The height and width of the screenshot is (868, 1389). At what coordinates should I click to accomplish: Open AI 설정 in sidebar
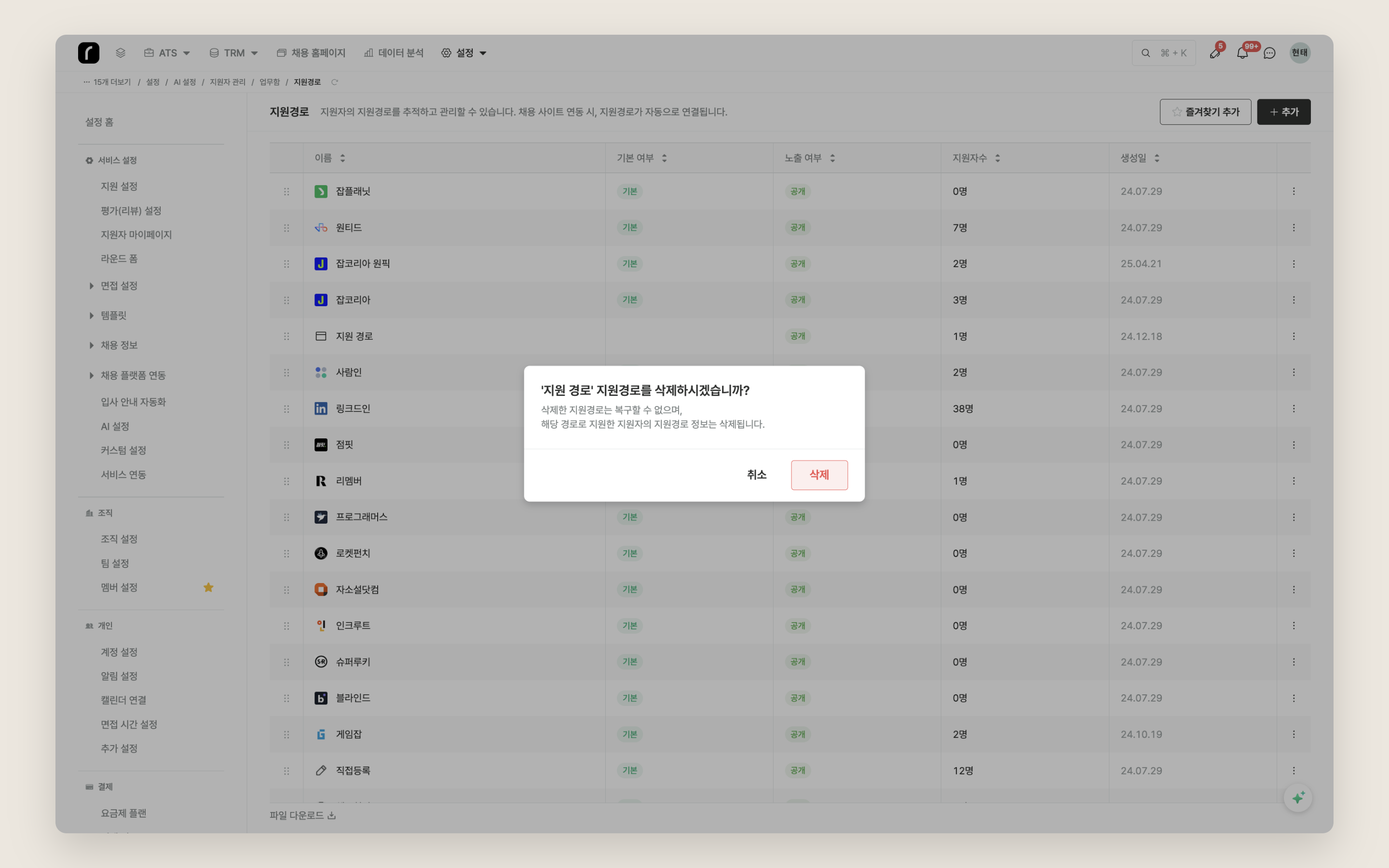115,427
